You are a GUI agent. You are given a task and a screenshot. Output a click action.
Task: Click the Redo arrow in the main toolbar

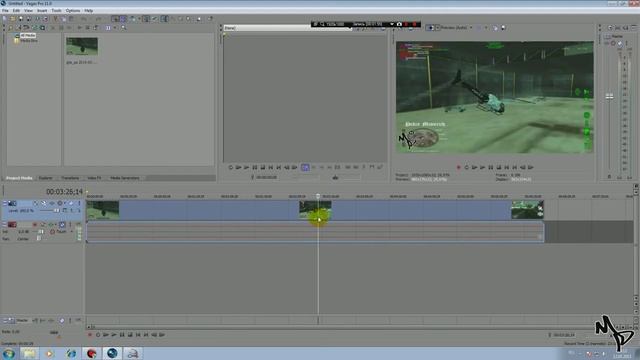click(98, 19)
